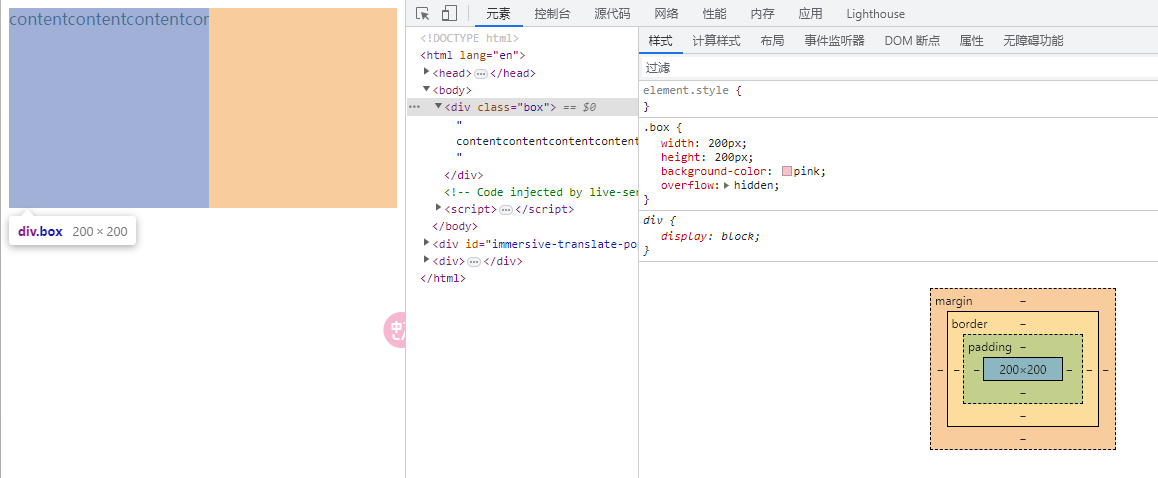This screenshot has width=1158, height=478.
Task: Expand the overflow property triangle
Action: pyautogui.click(x=727, y=185)
